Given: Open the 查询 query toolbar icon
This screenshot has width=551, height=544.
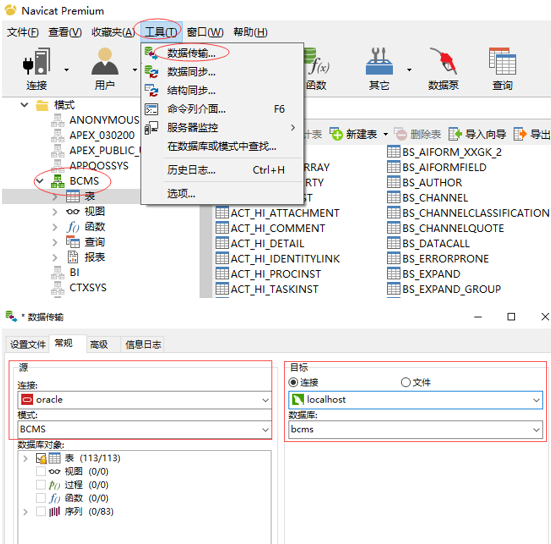Looking at the screenshot, I should point(502,61).
